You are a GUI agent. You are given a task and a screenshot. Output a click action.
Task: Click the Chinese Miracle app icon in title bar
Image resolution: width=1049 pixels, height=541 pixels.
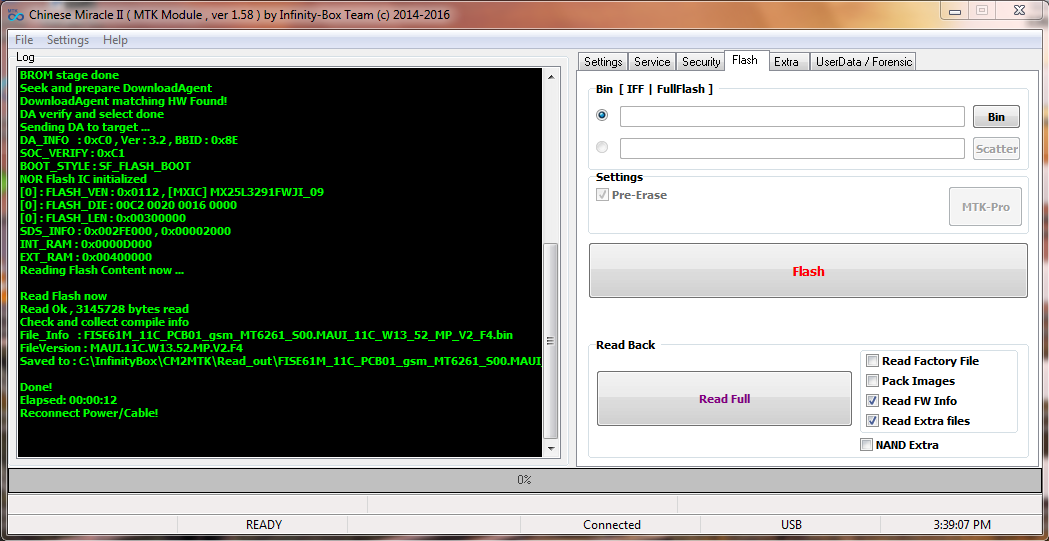15,15
